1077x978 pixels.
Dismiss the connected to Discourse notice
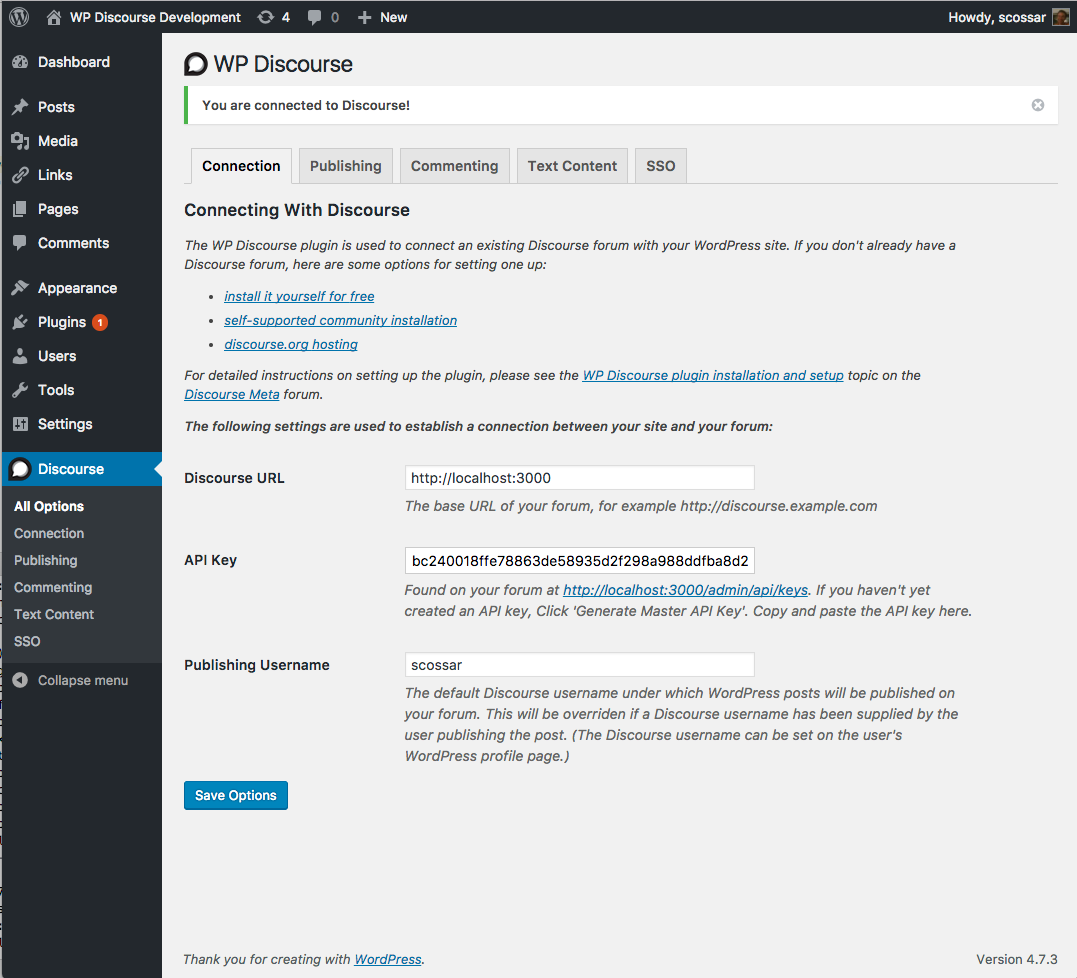[x=1038, y=105]
